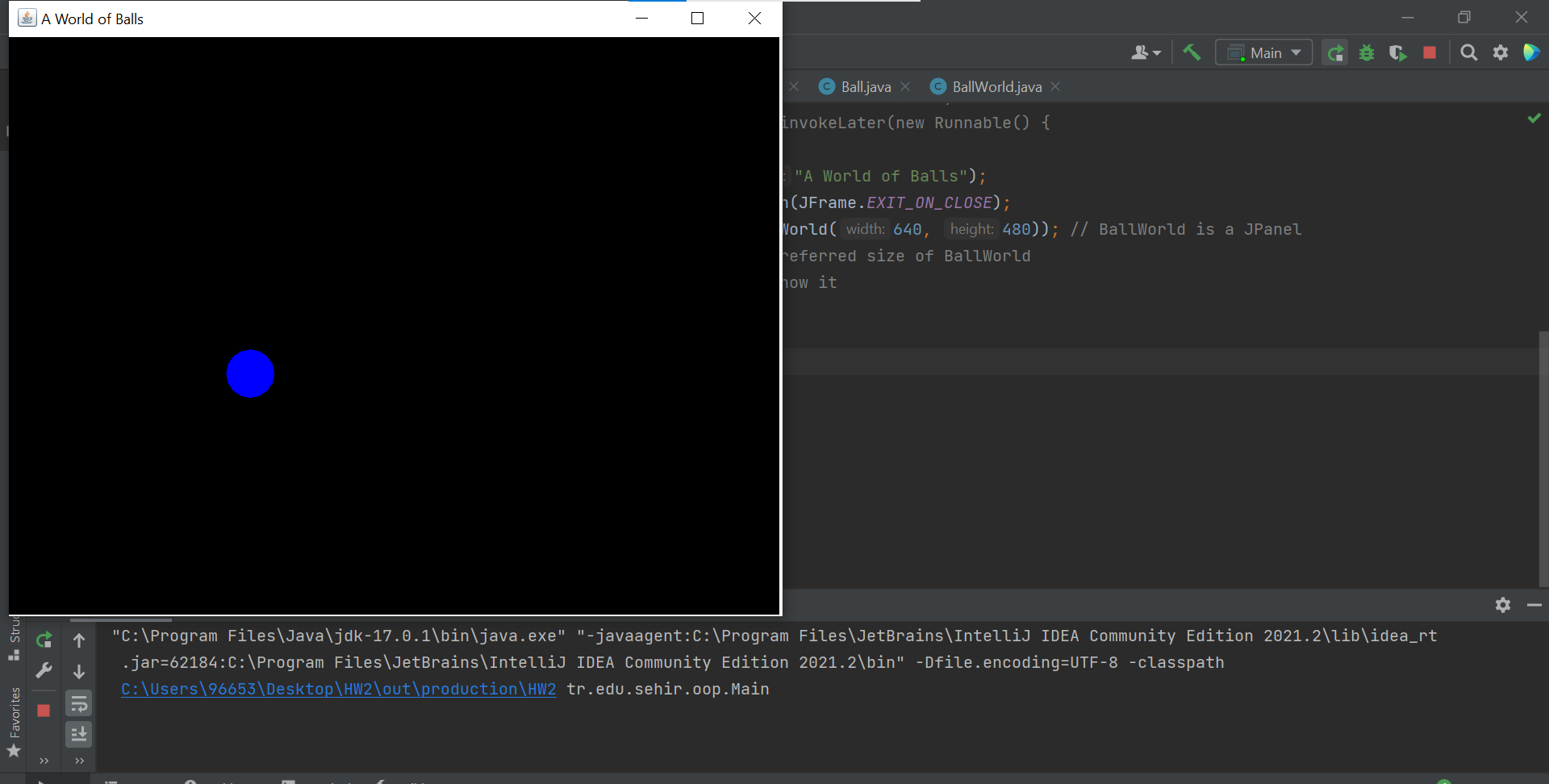1549x784 pixels.
Task: Open the HW2 production output path link
Action: (x=338, y=690)
